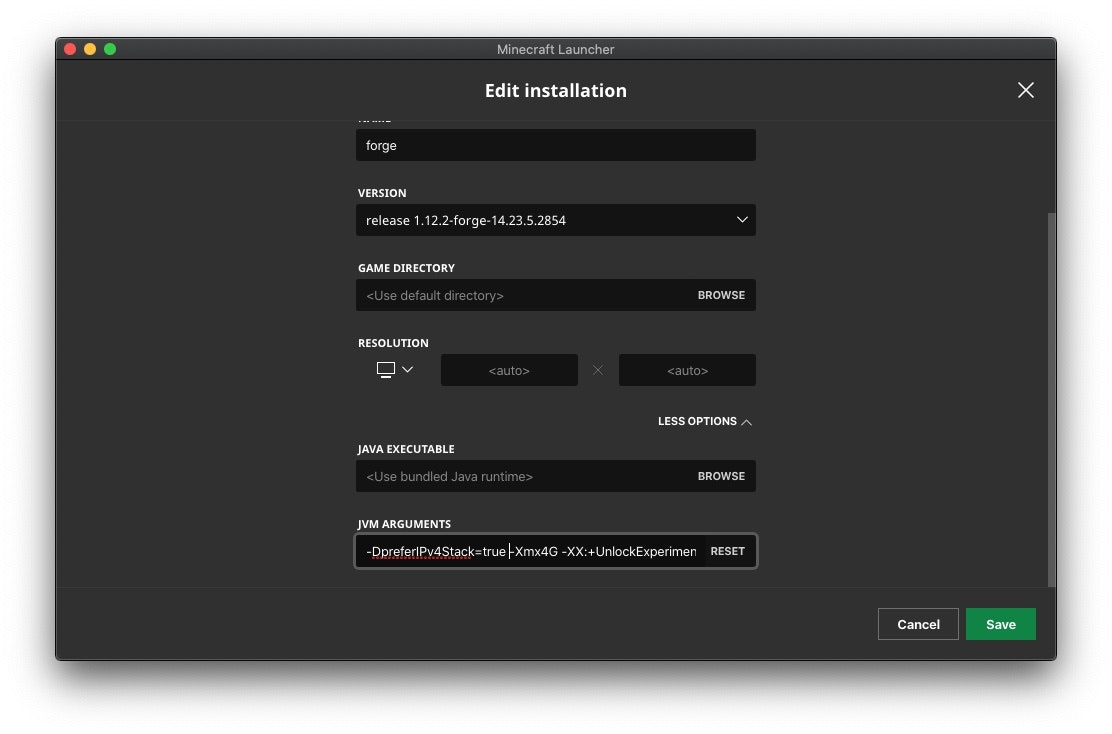Viewport: 1112px width, 734px height.
Task: Click the red close window button
Action: coord(70,49)
